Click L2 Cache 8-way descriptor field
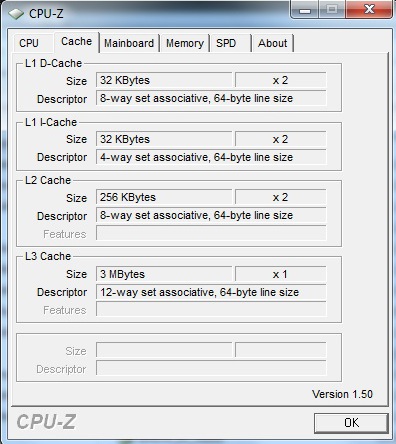 click(211, 215)
